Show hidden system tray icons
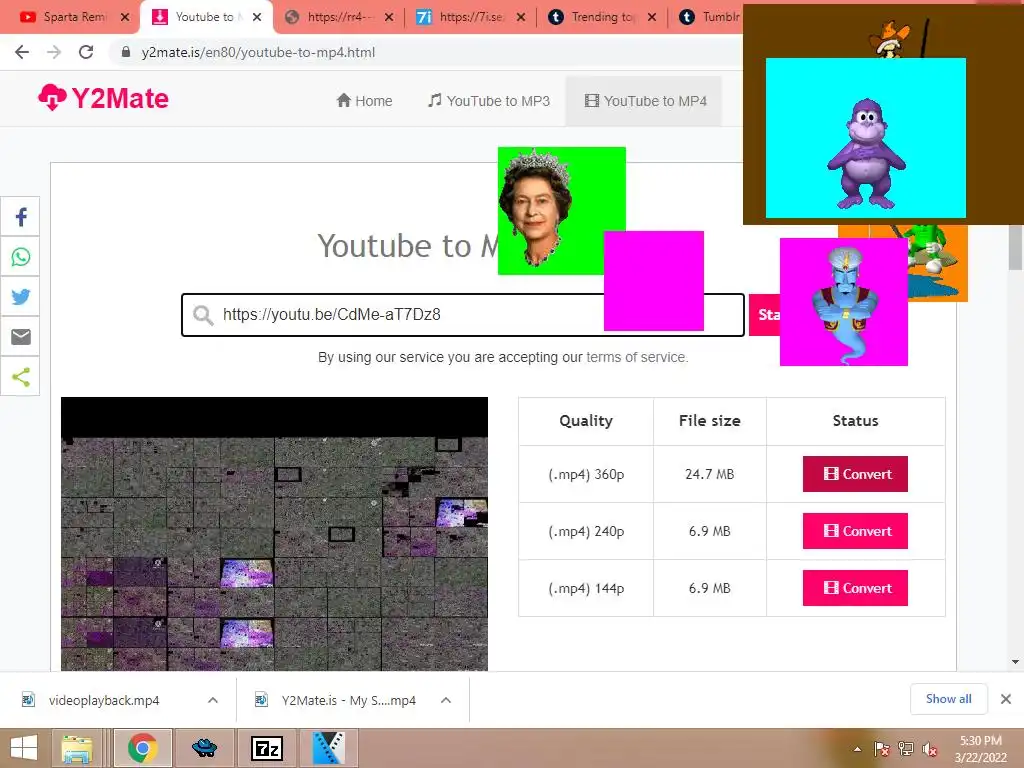Image resolution: width=1024 pixels, height=768 pixels. click(857, 749)
